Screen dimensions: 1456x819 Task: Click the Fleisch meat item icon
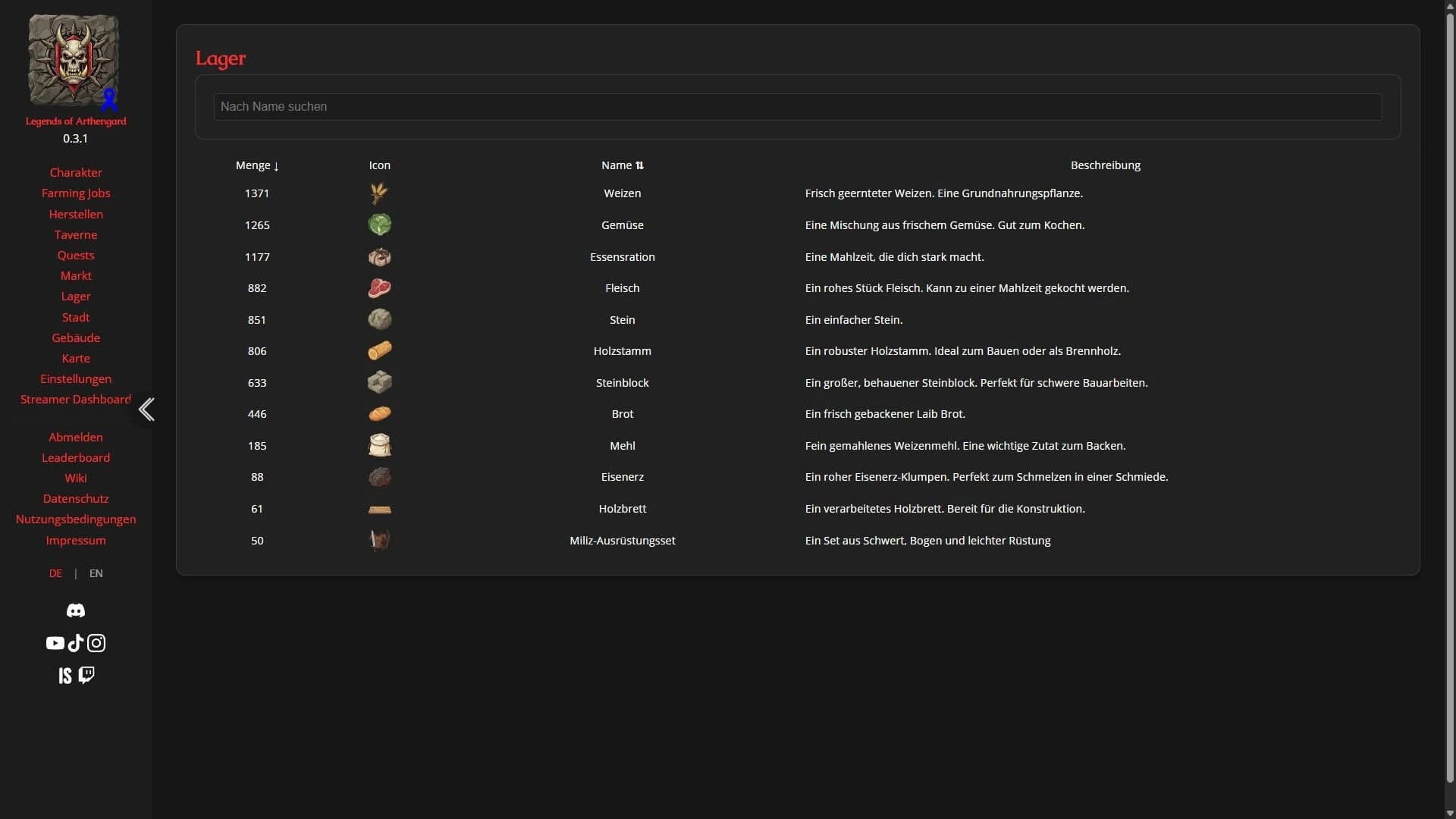click(379, 288)
